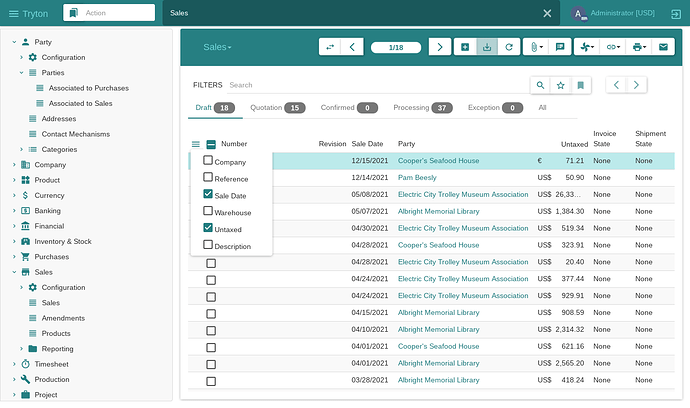
Task: Reload the sales list
Action: coord(509,47)
